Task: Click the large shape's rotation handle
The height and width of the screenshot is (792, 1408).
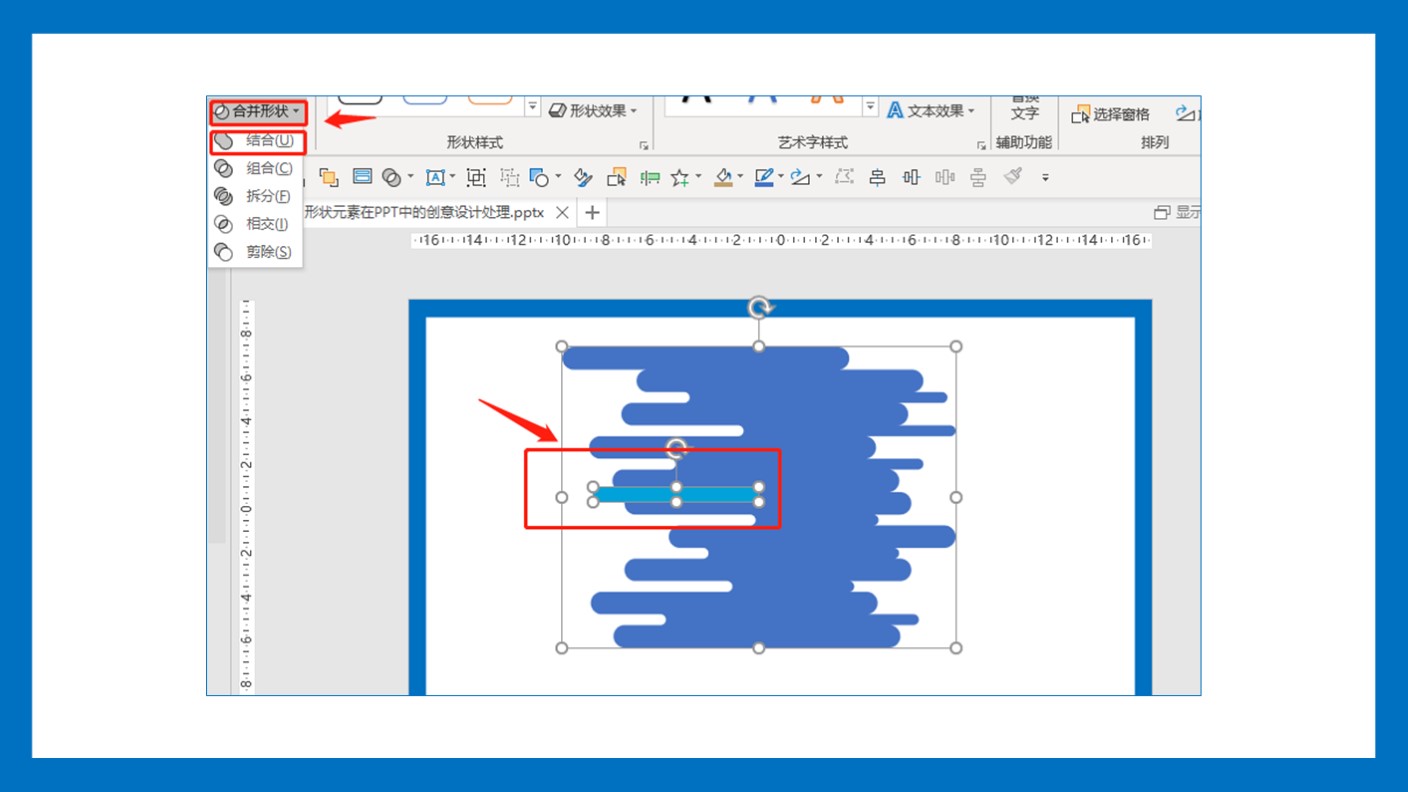Action: click(x=759, y=306)
